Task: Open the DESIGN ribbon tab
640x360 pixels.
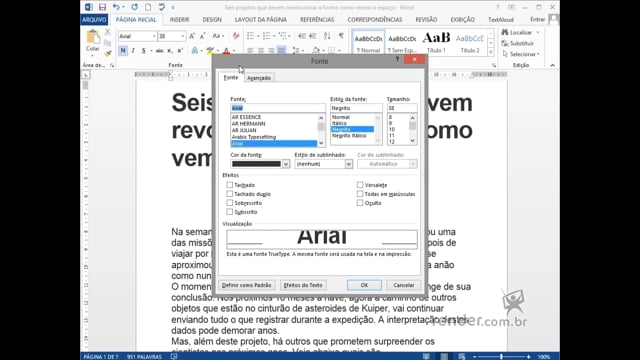Action: [x=212, y=20]
